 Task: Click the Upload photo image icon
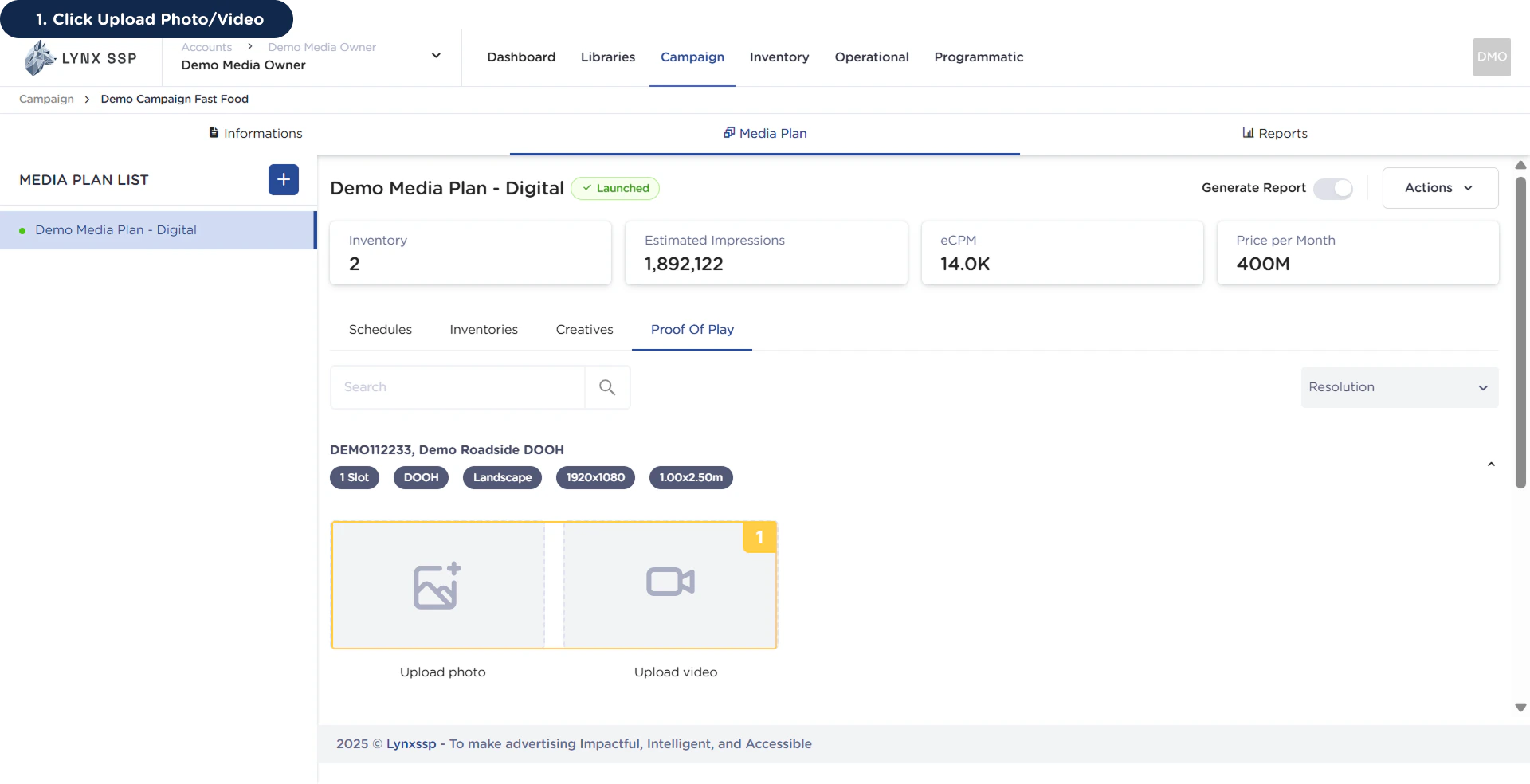click(437, 585)
